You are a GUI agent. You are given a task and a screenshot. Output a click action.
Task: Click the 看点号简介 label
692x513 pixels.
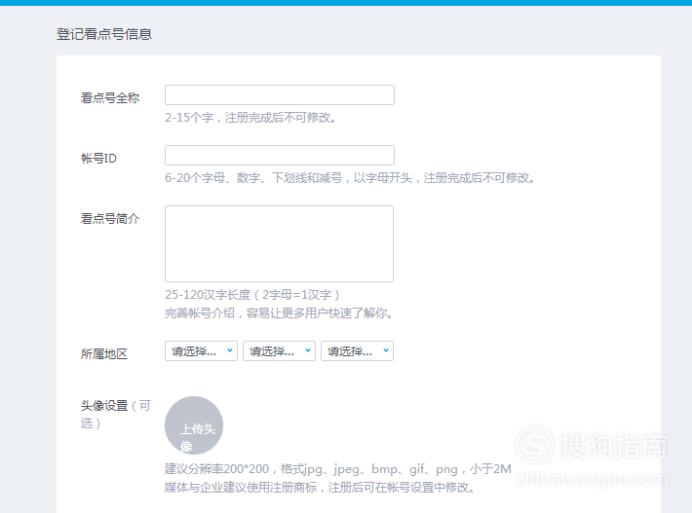click(x=110, y=218)
